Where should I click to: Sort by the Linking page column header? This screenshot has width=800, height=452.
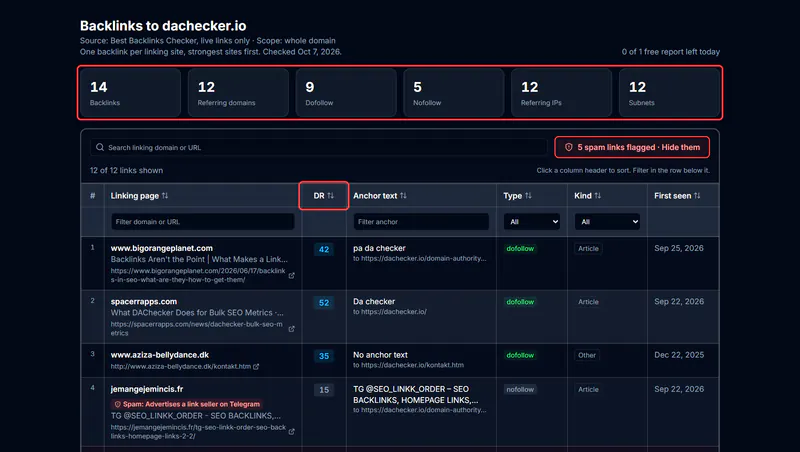135,195
